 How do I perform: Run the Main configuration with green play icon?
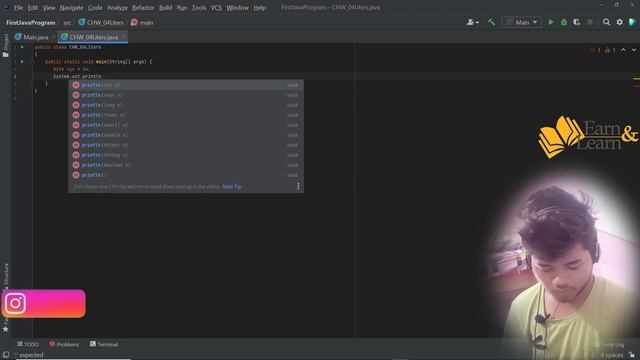point(551,22)
